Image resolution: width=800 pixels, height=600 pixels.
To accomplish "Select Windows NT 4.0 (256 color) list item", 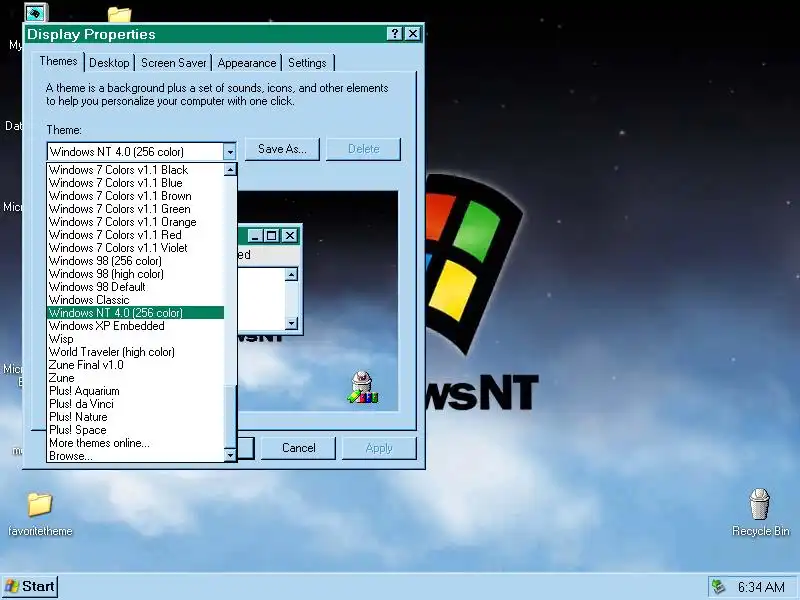I will pos(135,313).
